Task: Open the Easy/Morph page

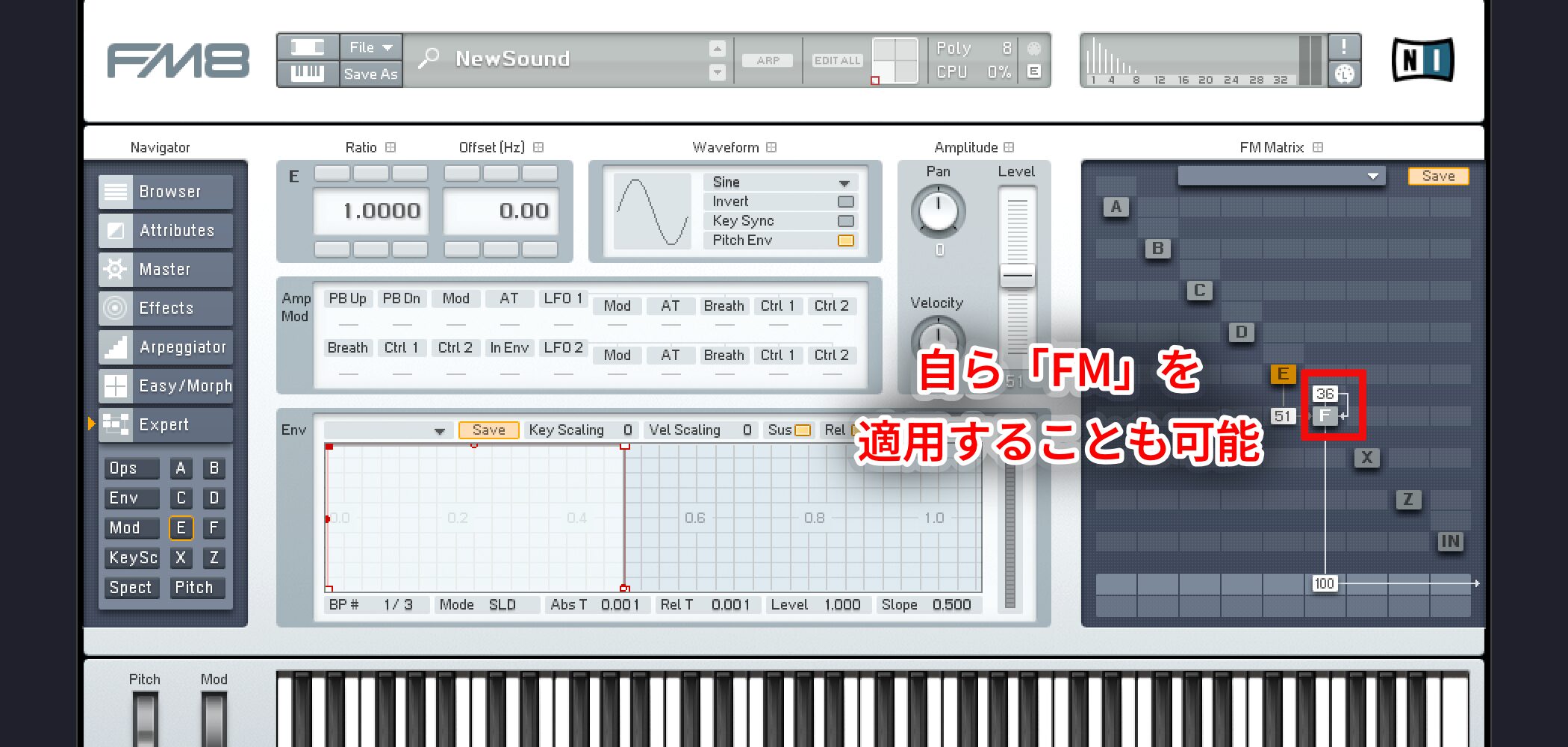Action: point(166,385)
